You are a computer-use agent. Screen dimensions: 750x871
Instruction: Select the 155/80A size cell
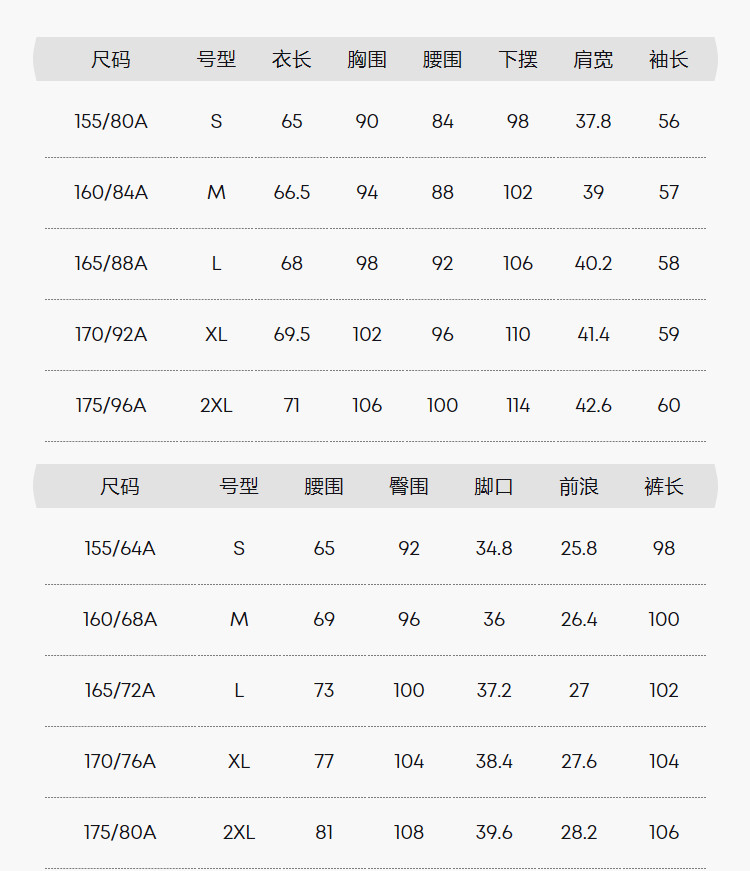(111, 122)
